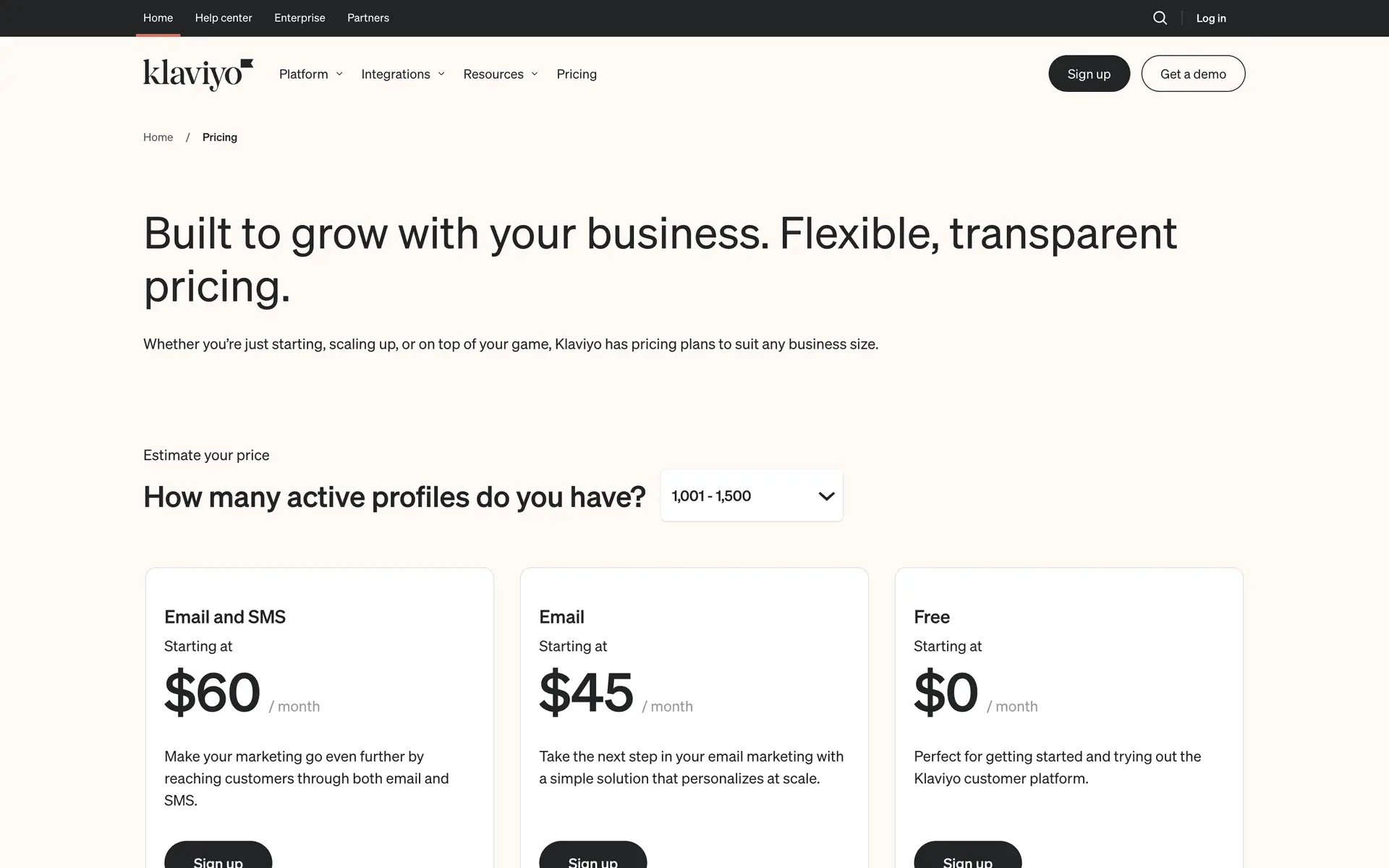Open the active profiles dropdown
Viewport: 1389px width, 868px height.
click(751, 495)
